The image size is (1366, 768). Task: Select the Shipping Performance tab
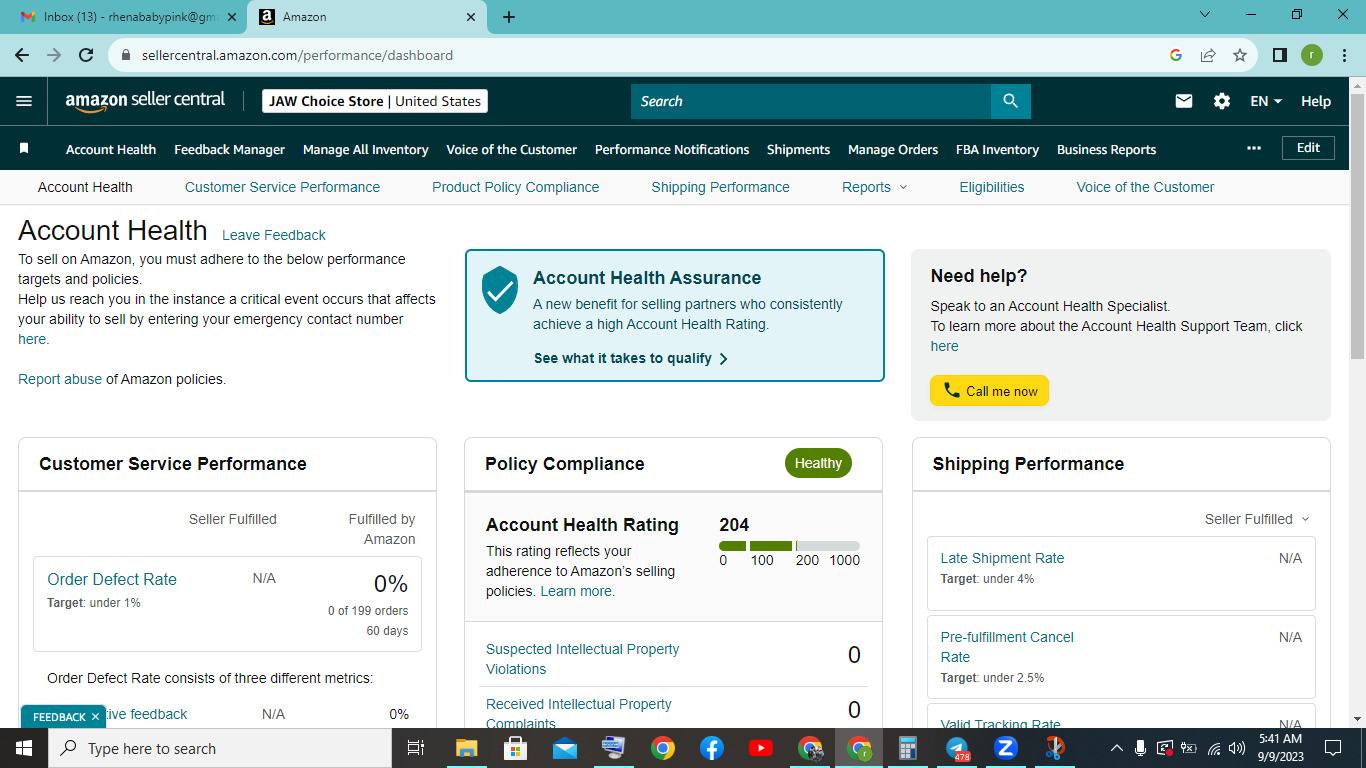pyautogui.click(x=720, y=187)
